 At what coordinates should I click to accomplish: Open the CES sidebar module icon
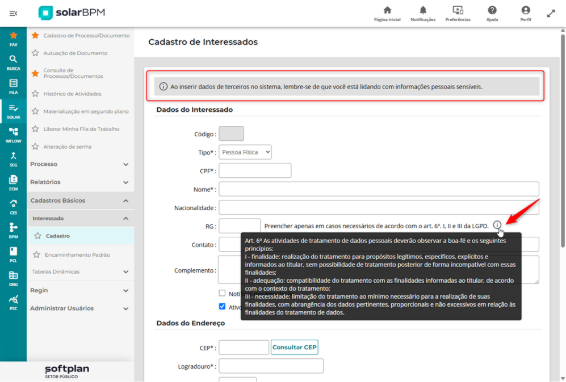[13, 207]
